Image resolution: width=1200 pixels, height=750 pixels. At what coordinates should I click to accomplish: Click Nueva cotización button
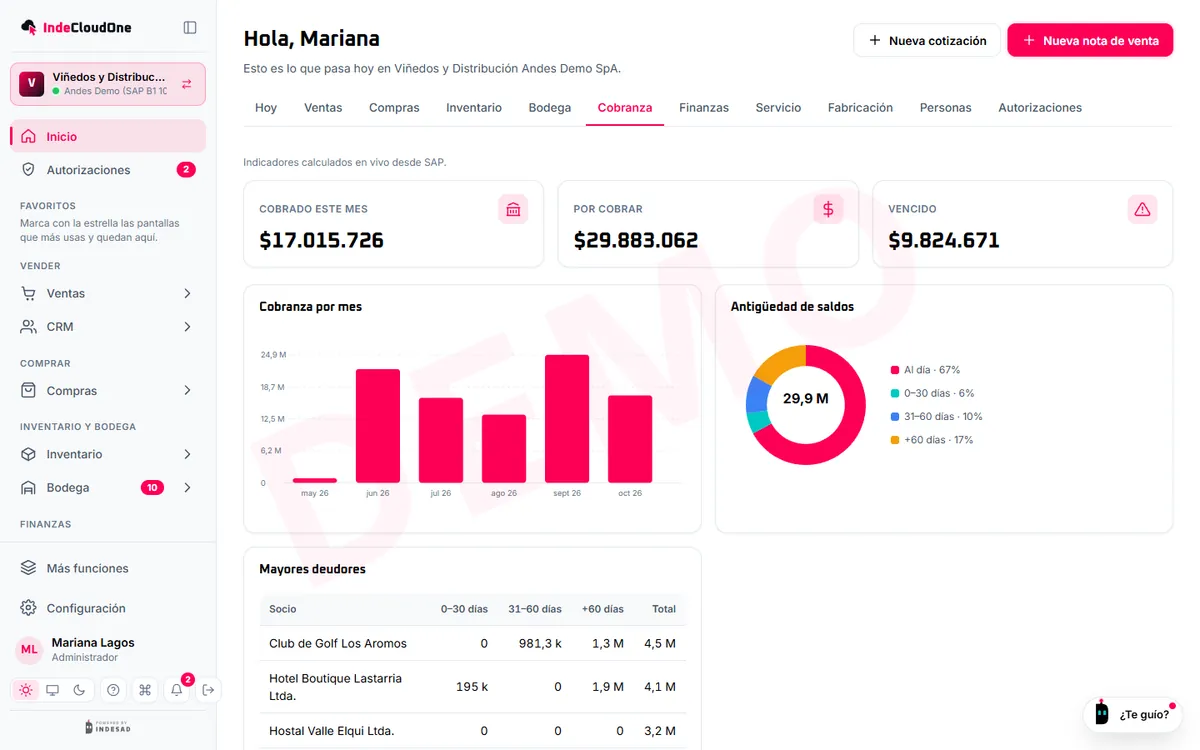pos(927,40)
